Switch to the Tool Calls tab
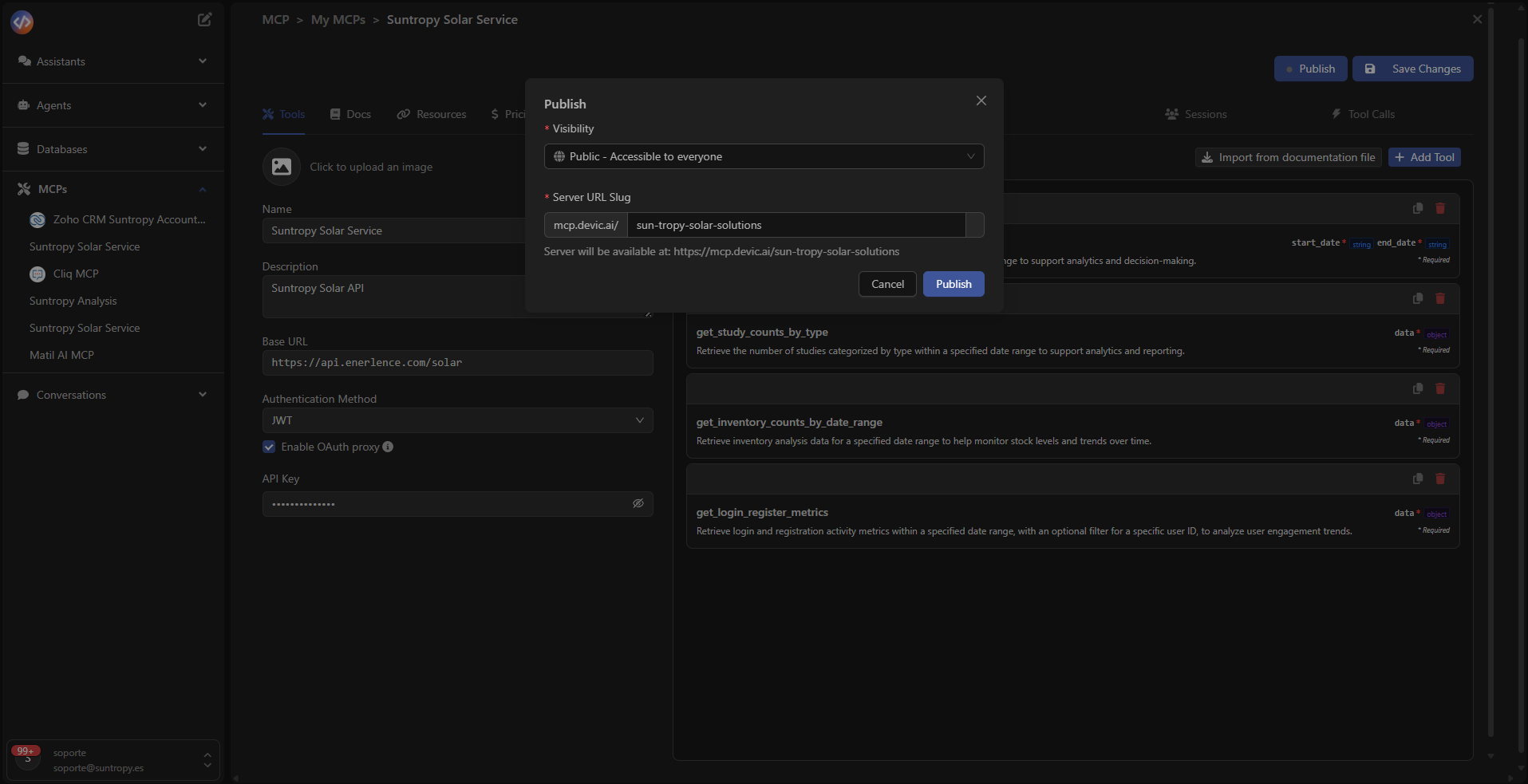Viewport: 1528px width, 784px height. [1363, 114]
